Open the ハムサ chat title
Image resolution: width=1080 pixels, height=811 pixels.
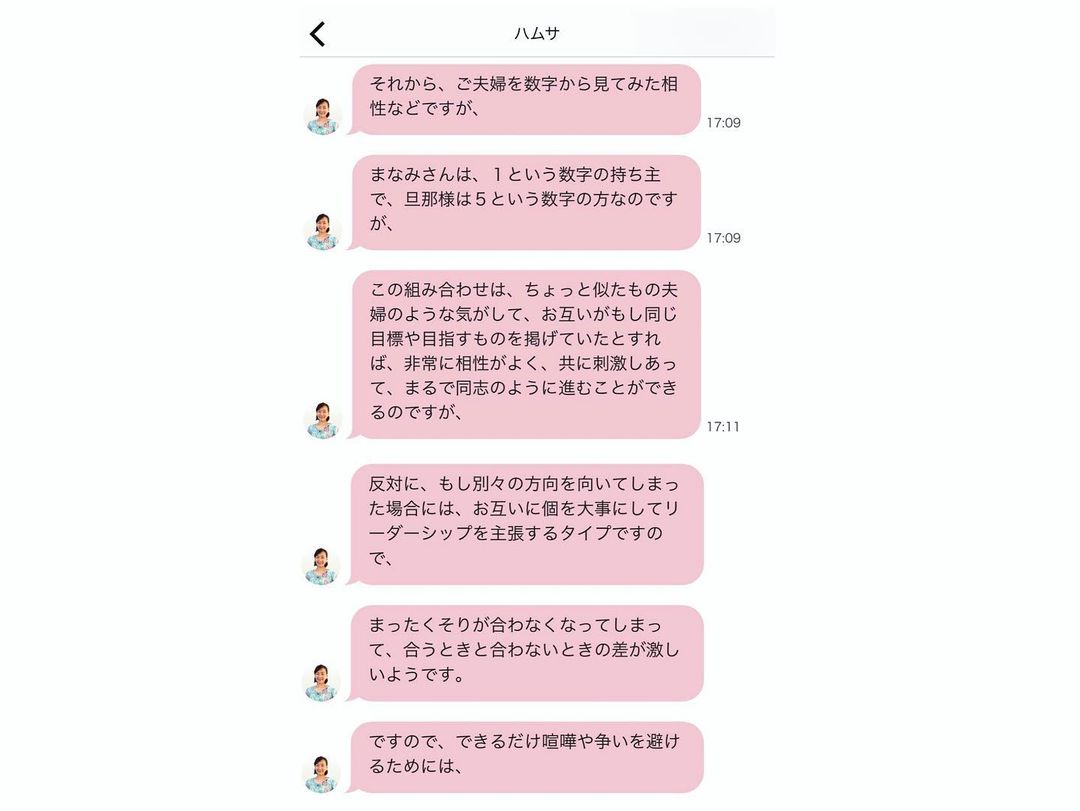[x=537, y=33]
